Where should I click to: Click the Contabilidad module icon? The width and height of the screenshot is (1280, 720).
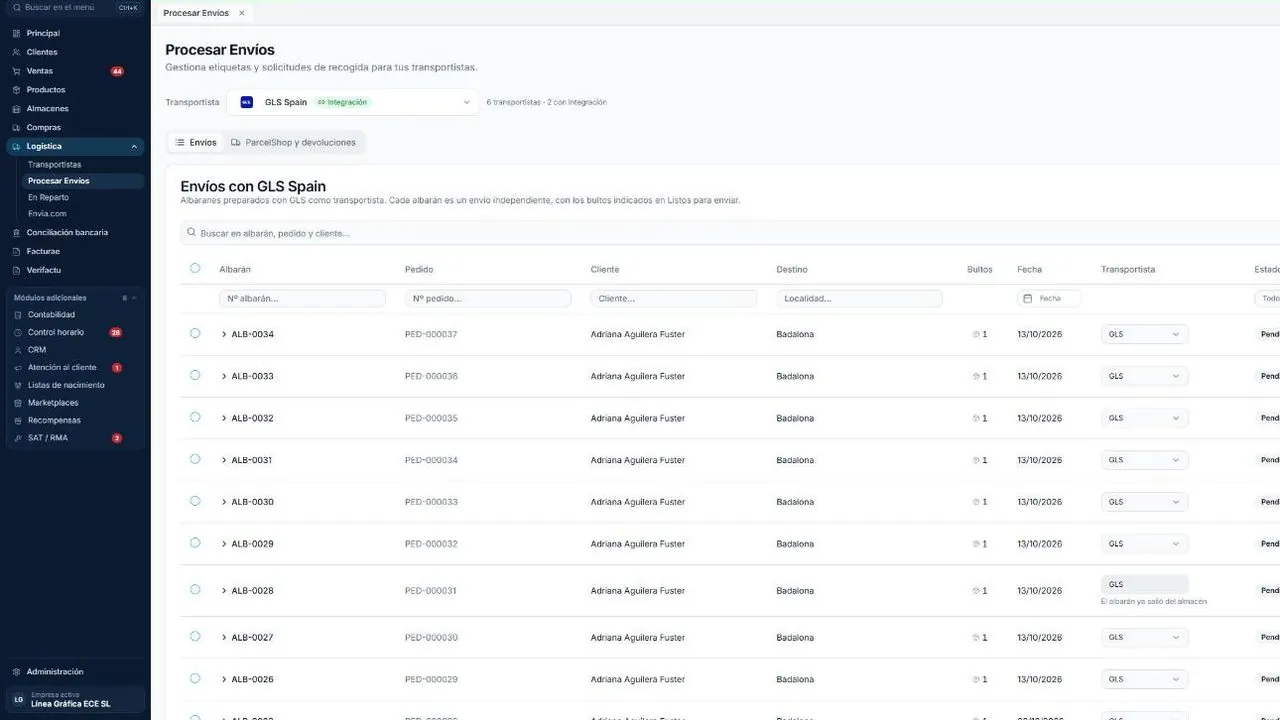tap(17, 315)
